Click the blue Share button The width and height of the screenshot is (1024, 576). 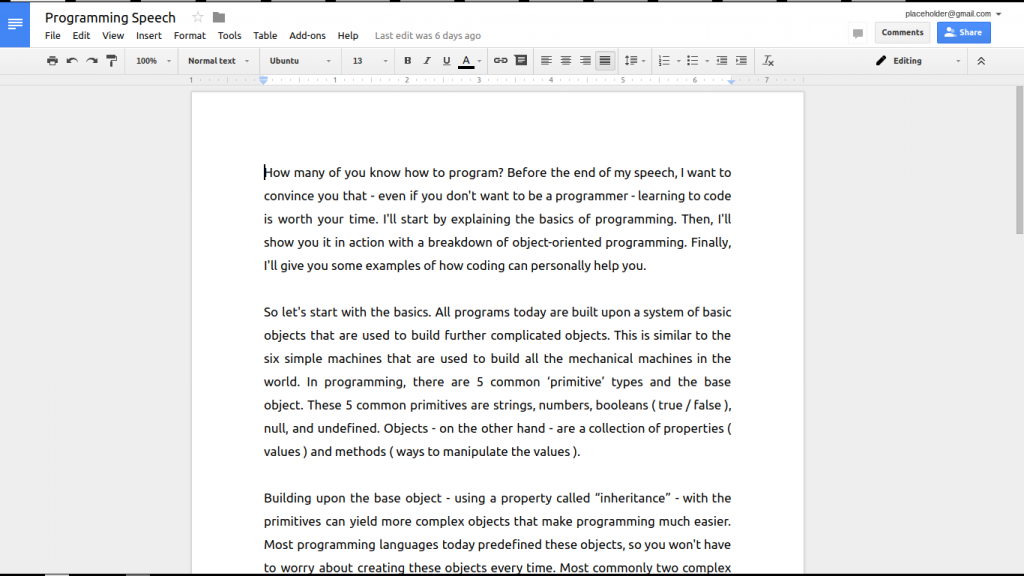(964, 33)
